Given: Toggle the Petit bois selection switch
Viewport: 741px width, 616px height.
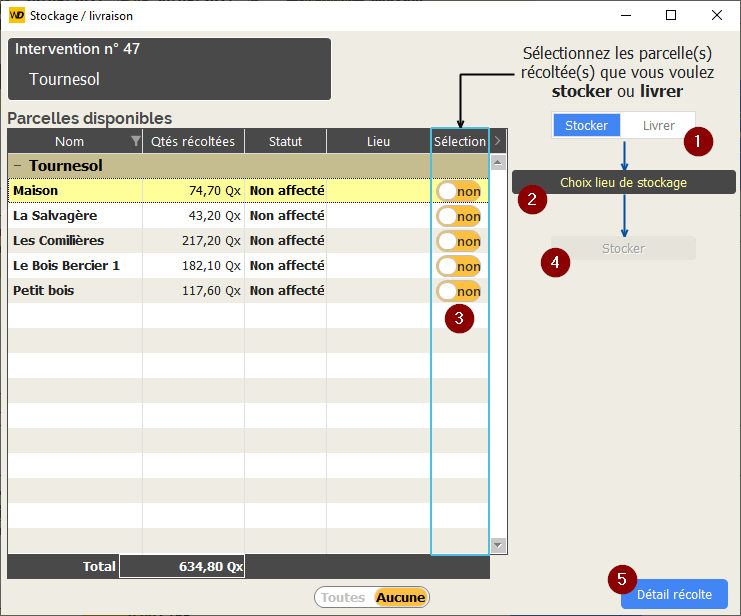Looking at the screenshot, I should click(x=459, y=291).
